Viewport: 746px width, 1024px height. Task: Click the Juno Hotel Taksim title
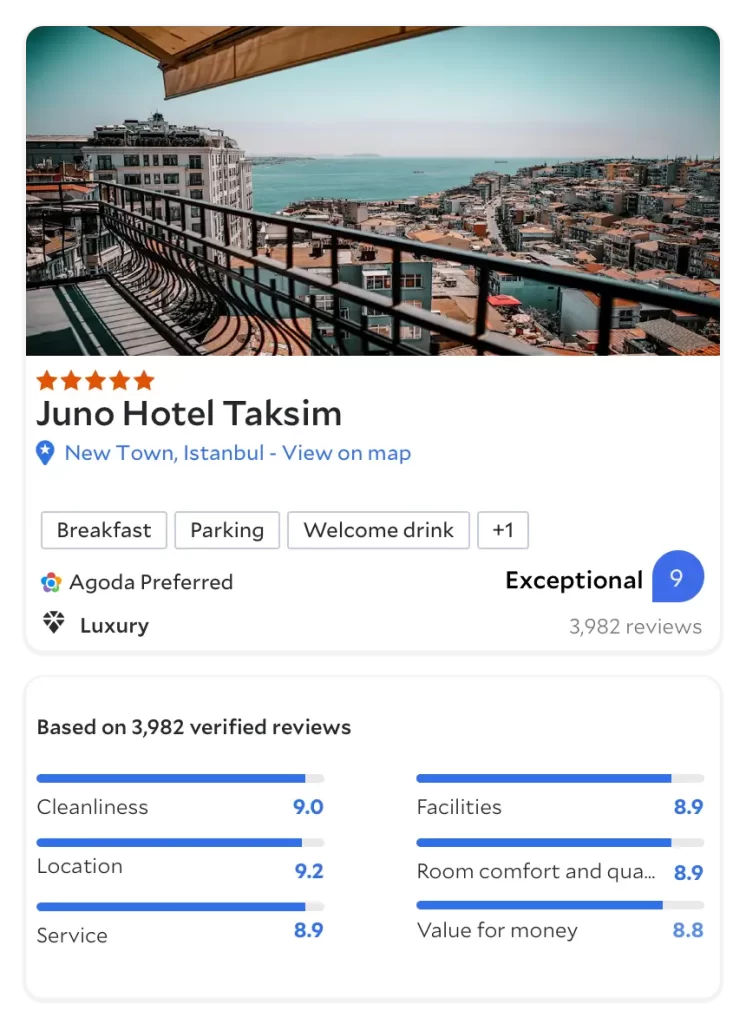pos(189,413)
